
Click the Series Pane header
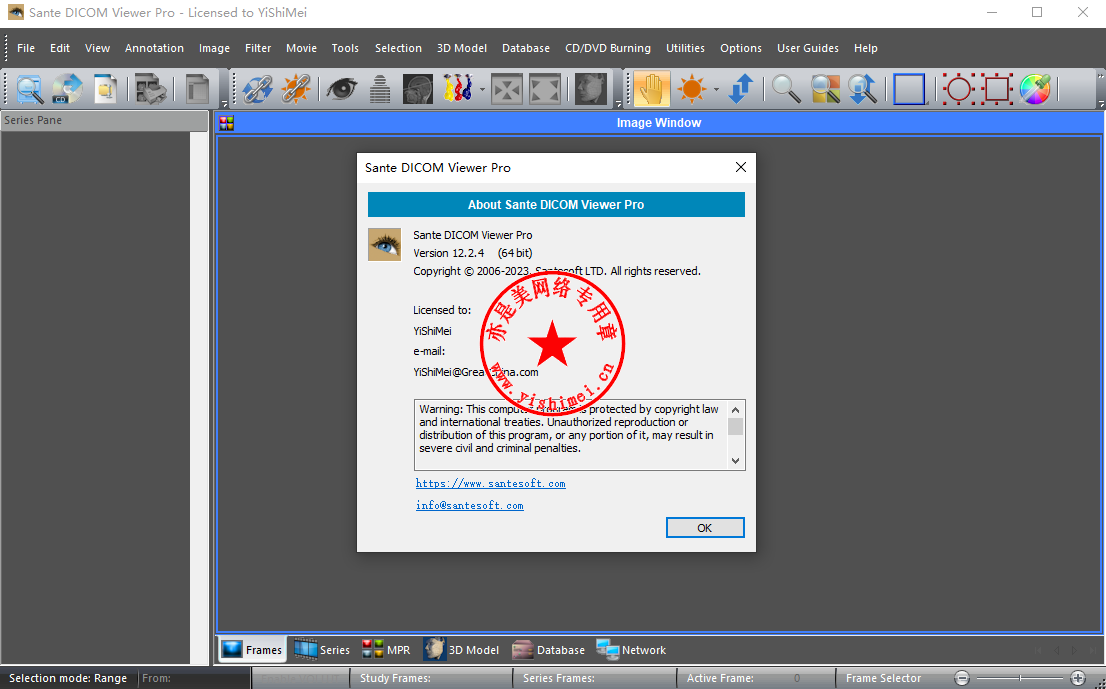(104, 121)
